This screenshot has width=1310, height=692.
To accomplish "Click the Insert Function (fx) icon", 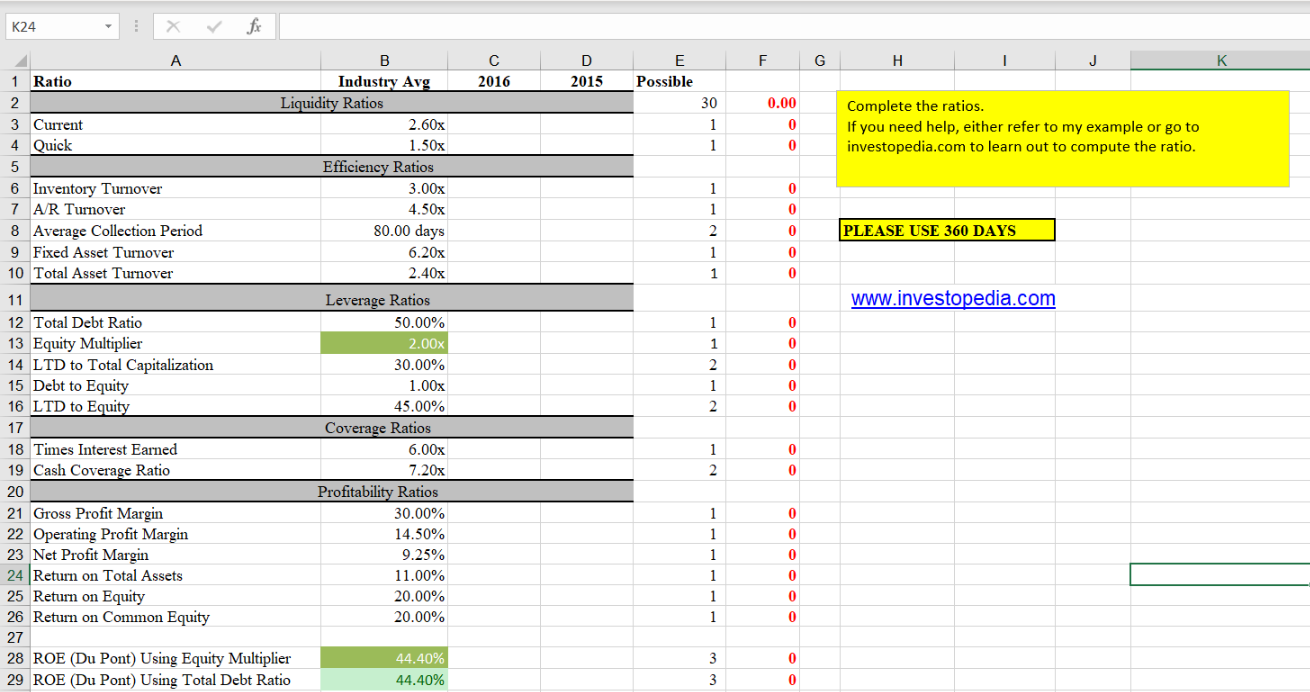I will click(252, 26).
